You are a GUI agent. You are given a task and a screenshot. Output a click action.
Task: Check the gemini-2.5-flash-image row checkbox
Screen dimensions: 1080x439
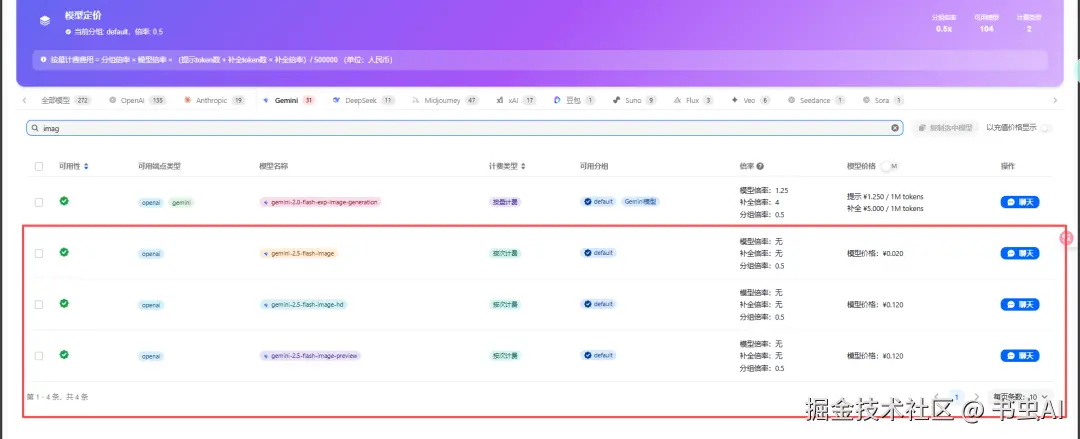click(39, 253)
